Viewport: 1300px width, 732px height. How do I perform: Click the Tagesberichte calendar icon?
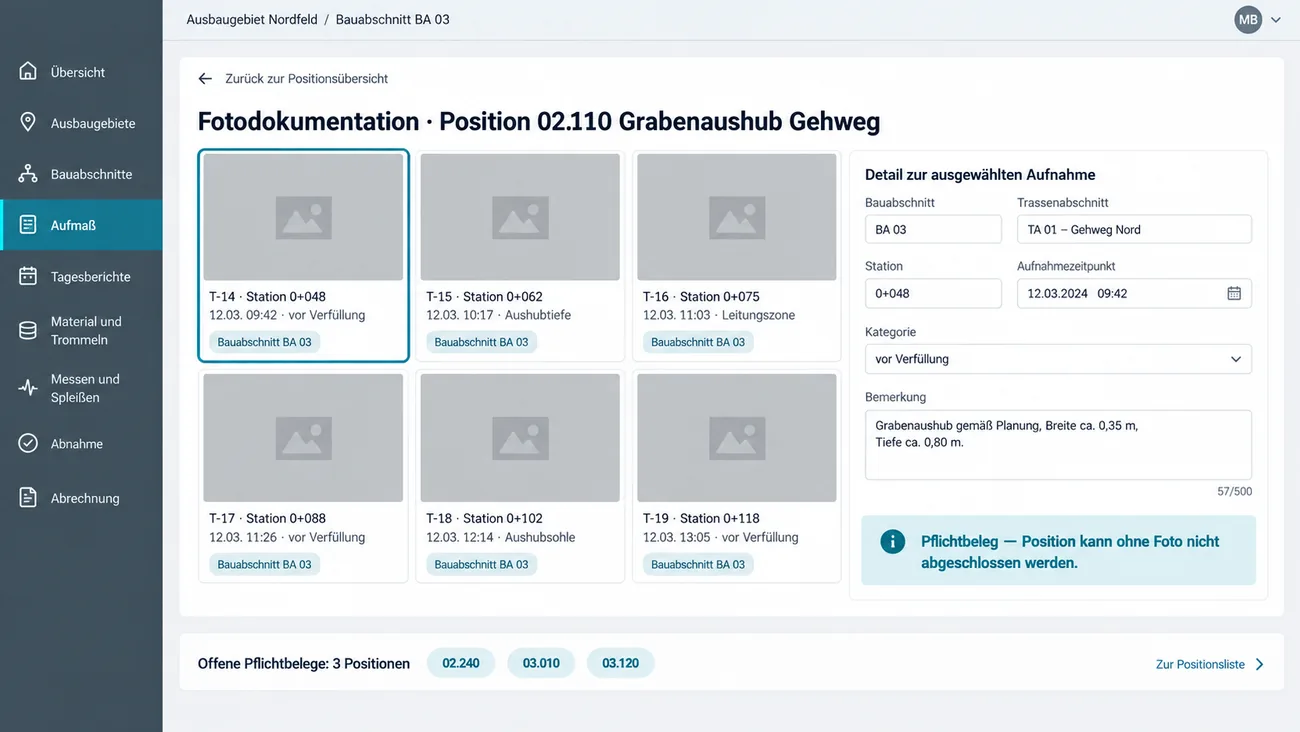point(28,276)
